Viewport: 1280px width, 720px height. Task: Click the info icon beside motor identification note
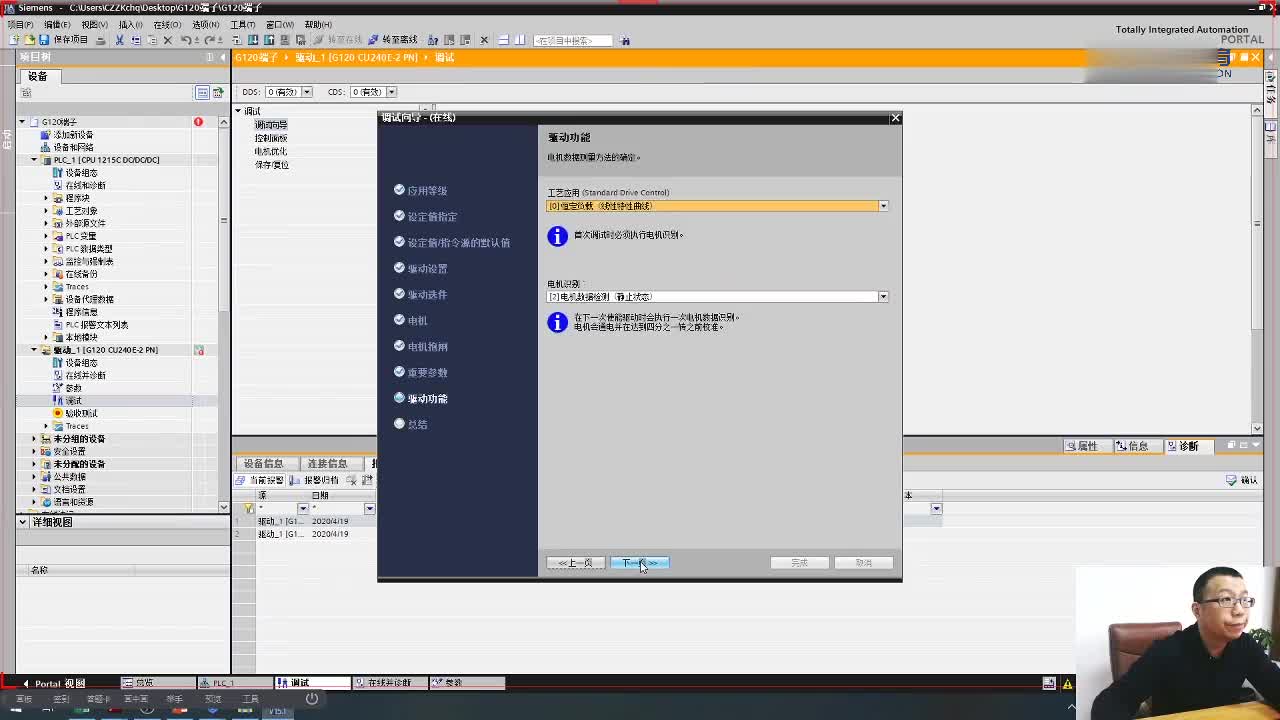558,322
